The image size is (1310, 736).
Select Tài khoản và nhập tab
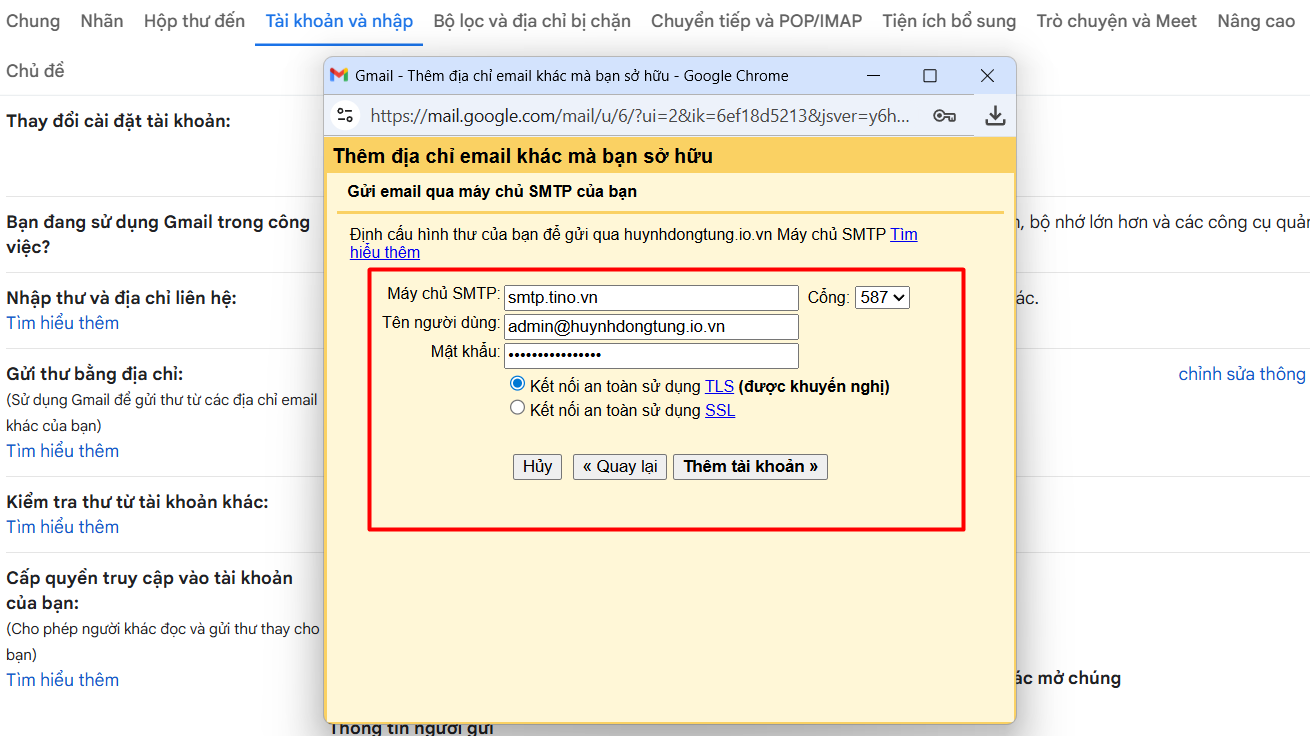(x=339, y=21)
